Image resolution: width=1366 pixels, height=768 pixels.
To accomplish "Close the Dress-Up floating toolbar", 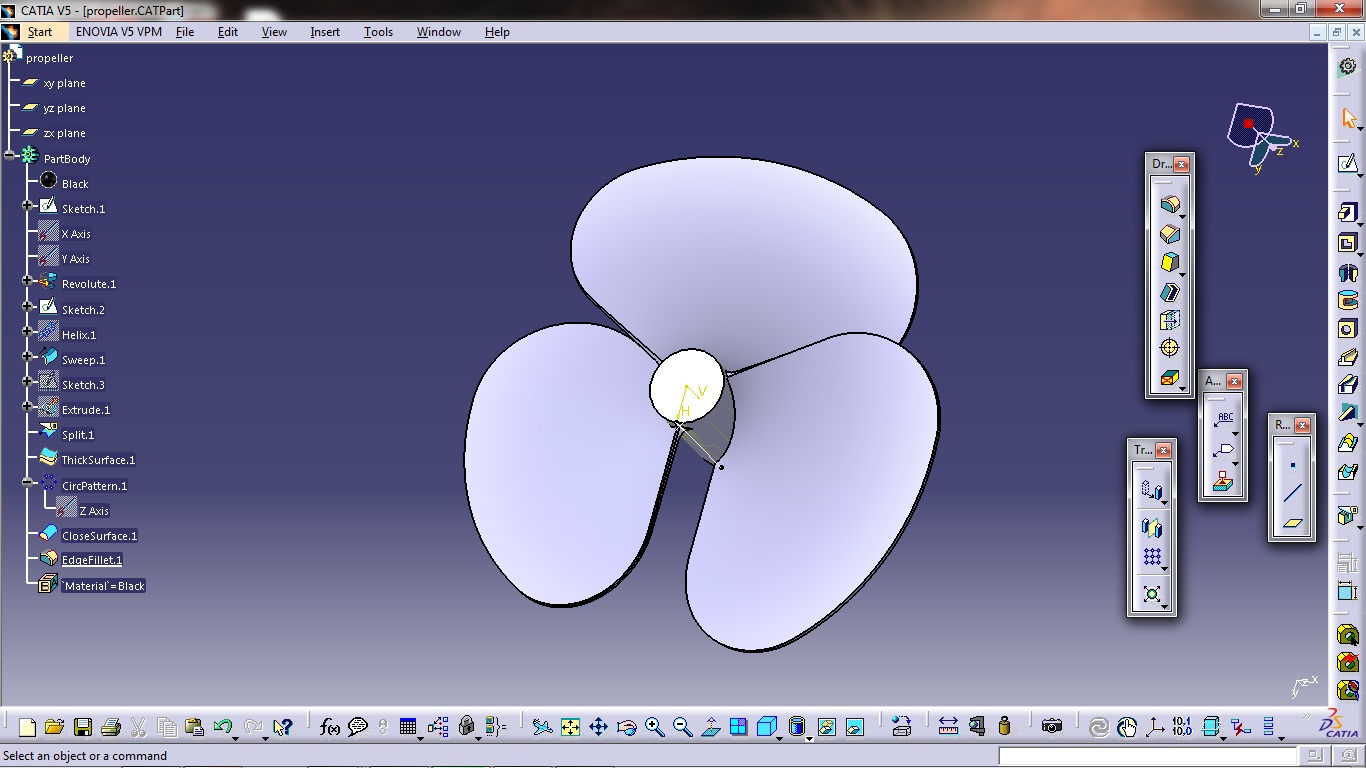I will point(1182,164).
